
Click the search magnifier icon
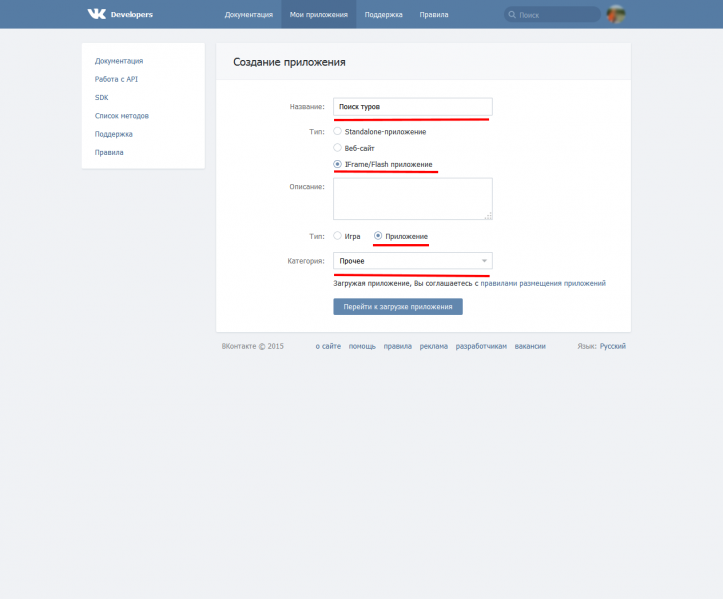512,15
